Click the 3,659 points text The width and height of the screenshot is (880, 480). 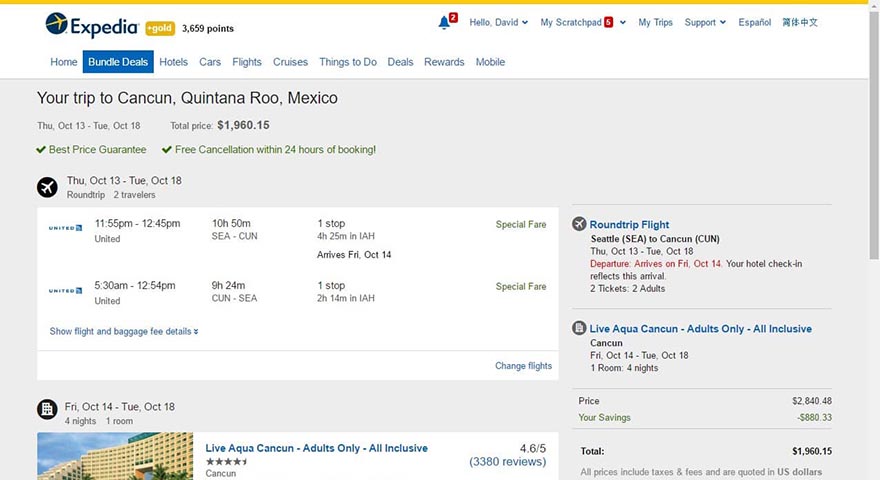tap(208, 29)
